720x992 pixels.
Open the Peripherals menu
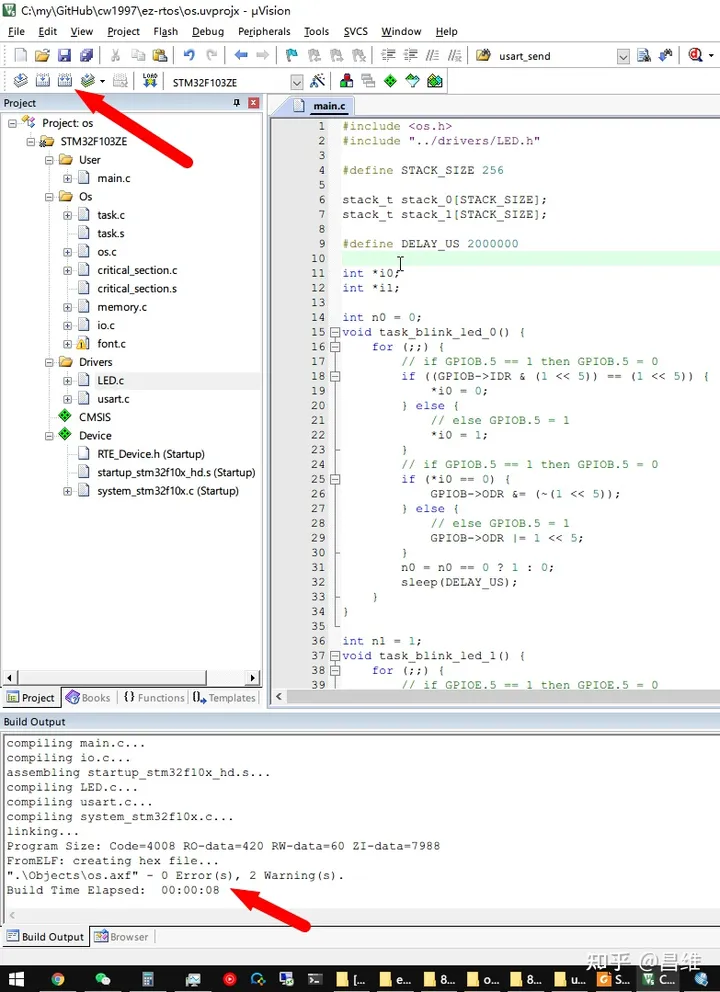[x=264, y=31]
